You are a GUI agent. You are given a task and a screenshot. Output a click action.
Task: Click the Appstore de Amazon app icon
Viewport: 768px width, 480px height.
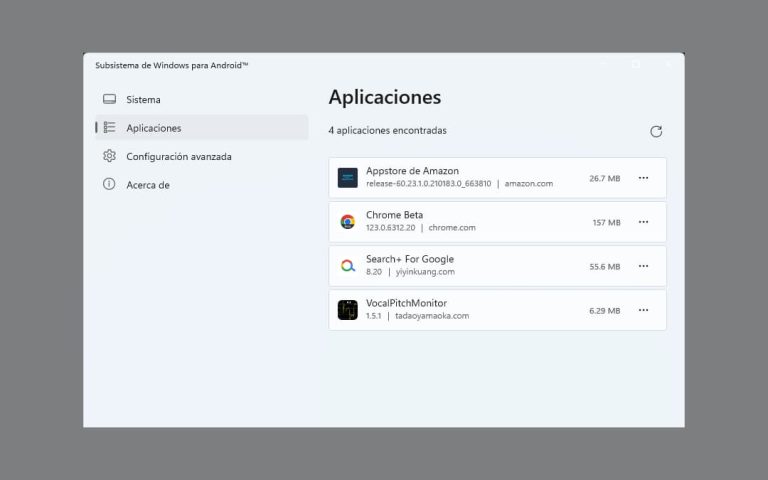[348, 178]
